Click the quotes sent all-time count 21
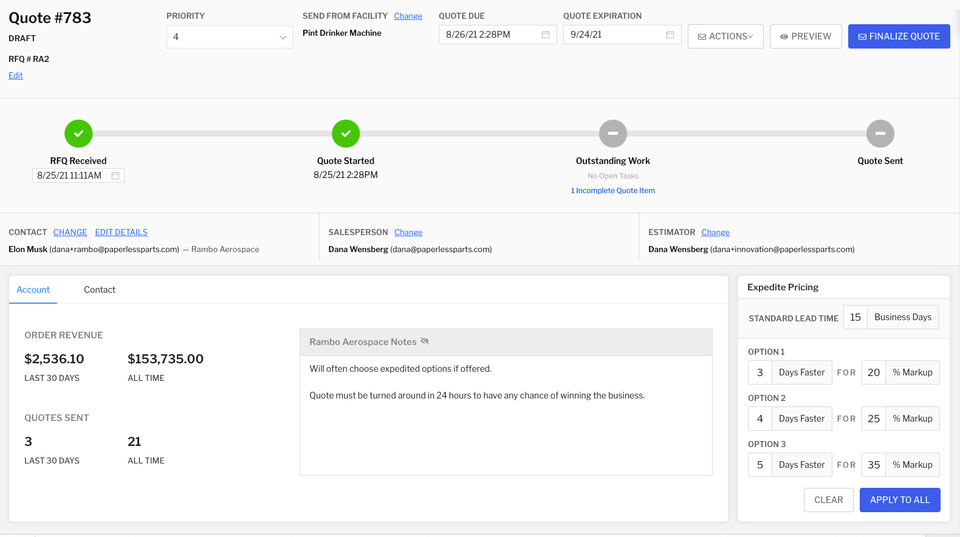Screen dimensions: 960x537 pos(134,441)
